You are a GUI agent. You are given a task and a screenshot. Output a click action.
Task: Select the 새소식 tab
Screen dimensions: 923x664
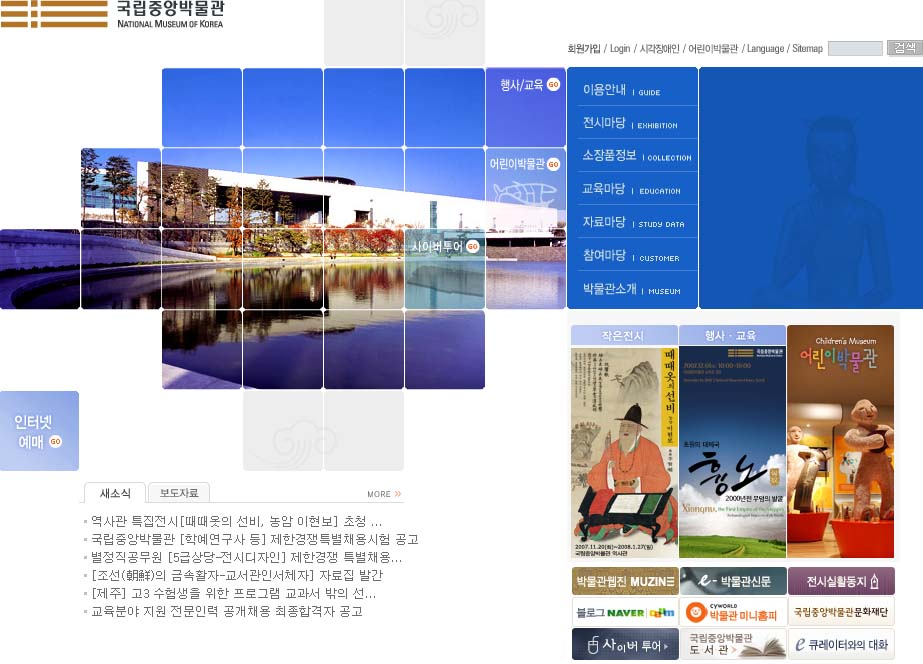(x=115, y=492)
